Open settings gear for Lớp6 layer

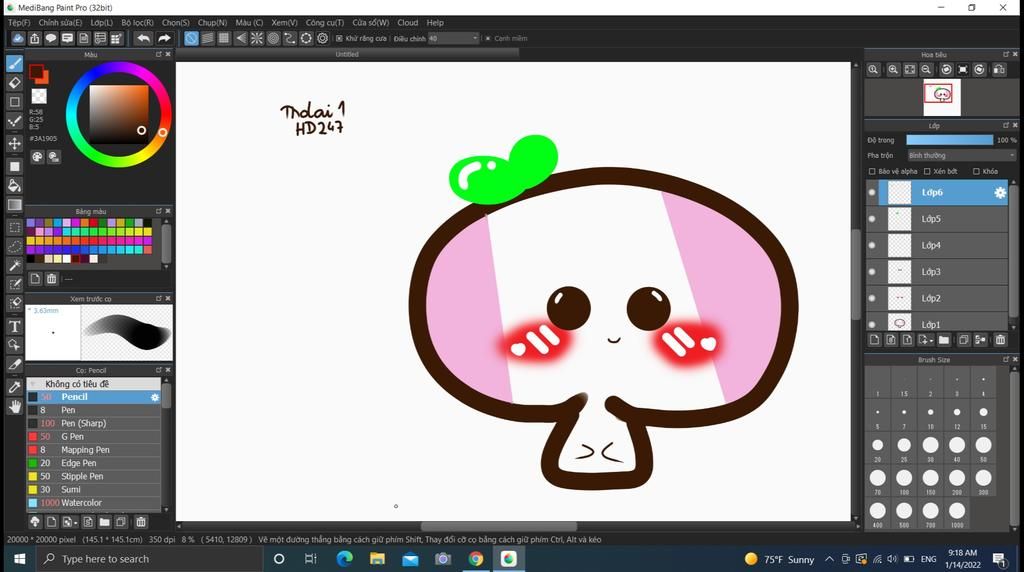1000,193
